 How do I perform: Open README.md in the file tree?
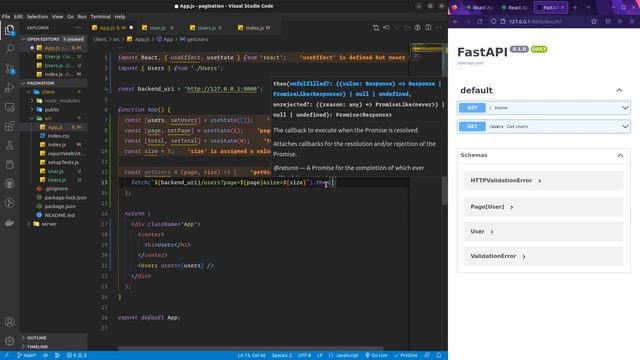60,215
